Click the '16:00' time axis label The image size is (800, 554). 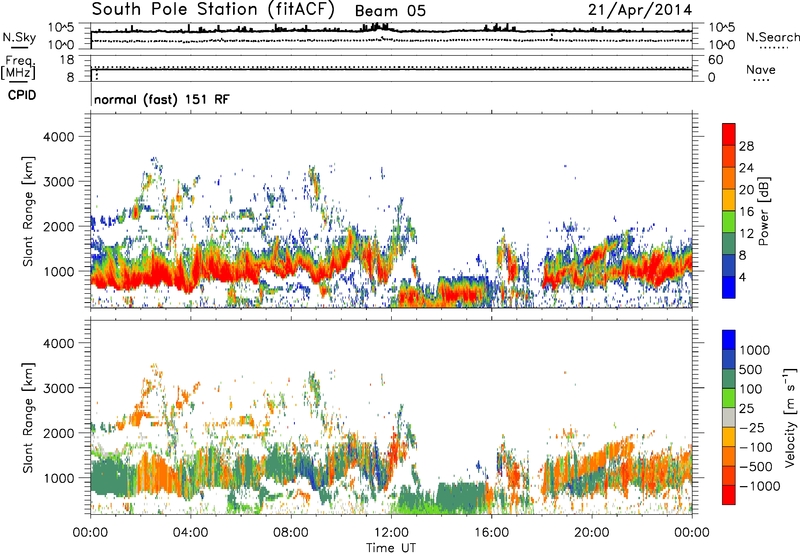tap(491, 533)
